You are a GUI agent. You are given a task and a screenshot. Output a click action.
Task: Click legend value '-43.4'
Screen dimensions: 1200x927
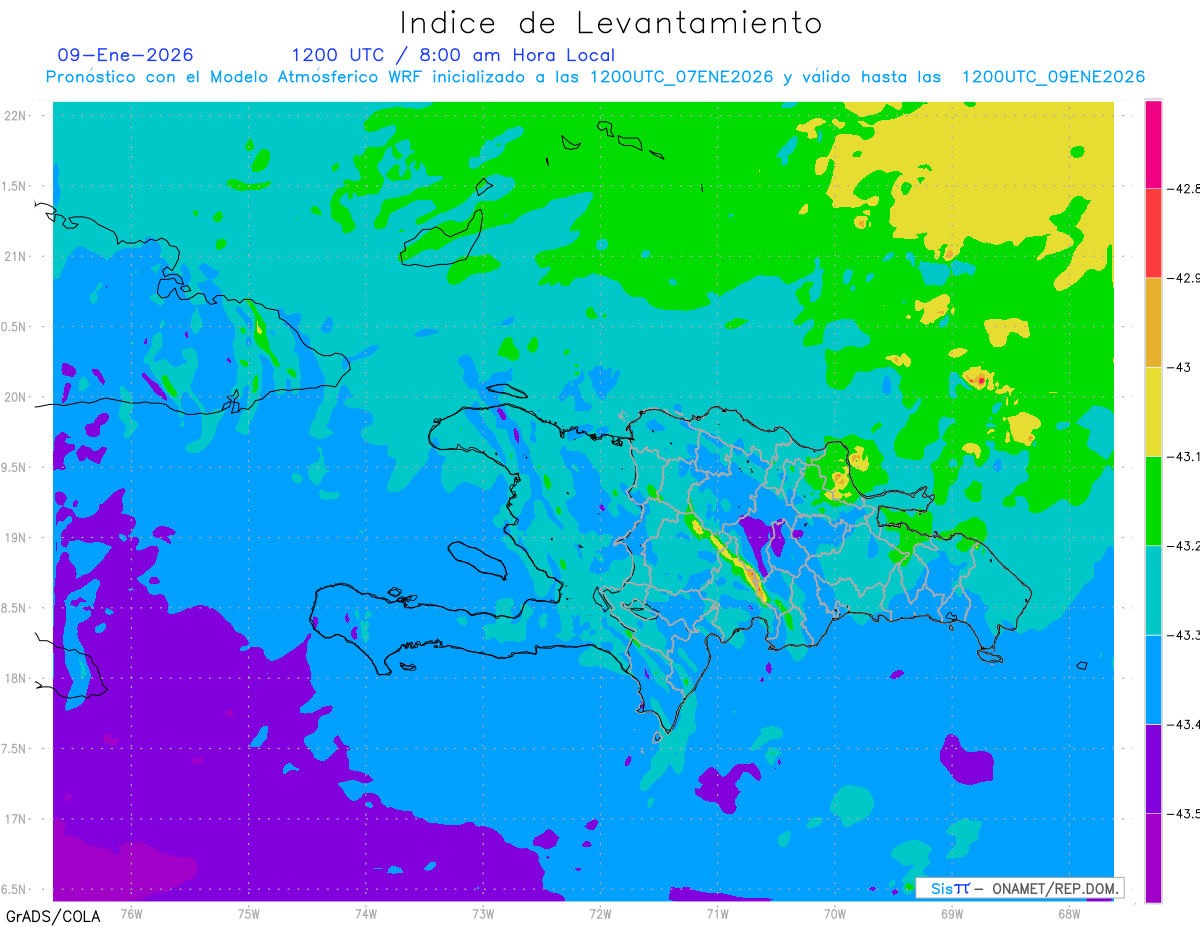click(x=1184, y=724)
